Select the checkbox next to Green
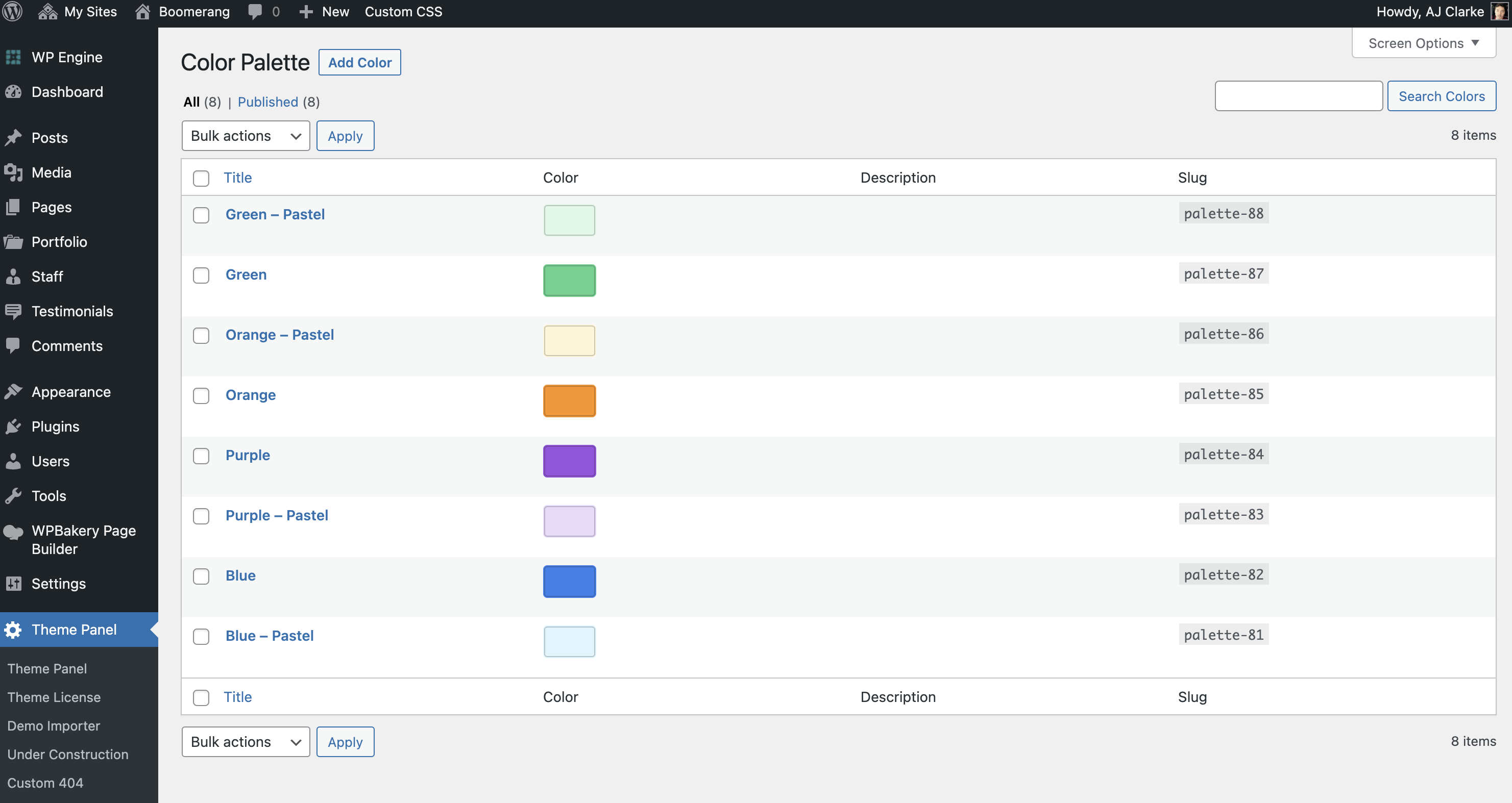The width and height of the screenshot is (1512, 803). pos(201,275)
